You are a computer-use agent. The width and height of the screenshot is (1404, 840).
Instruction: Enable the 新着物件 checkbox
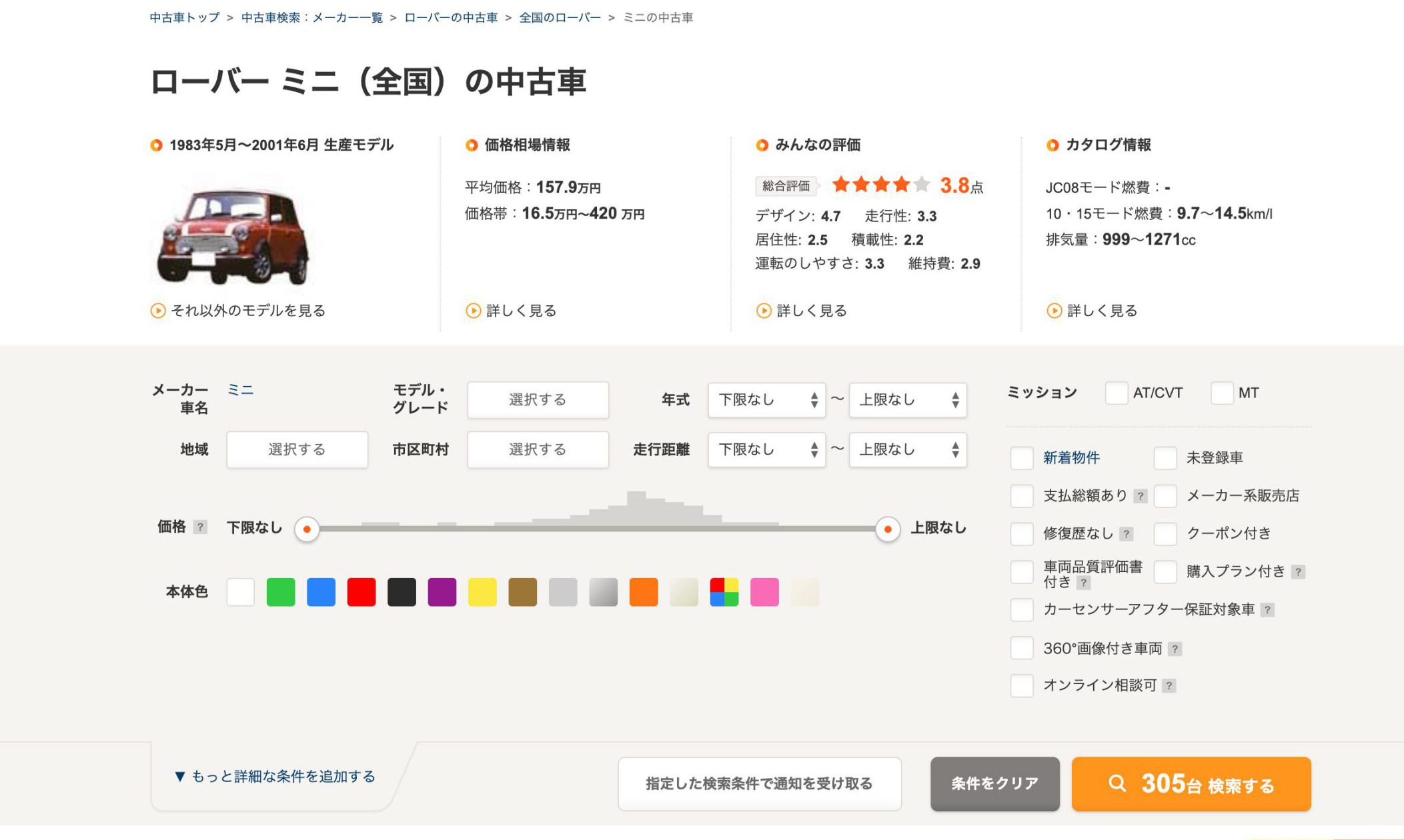tap(1022, 458)
